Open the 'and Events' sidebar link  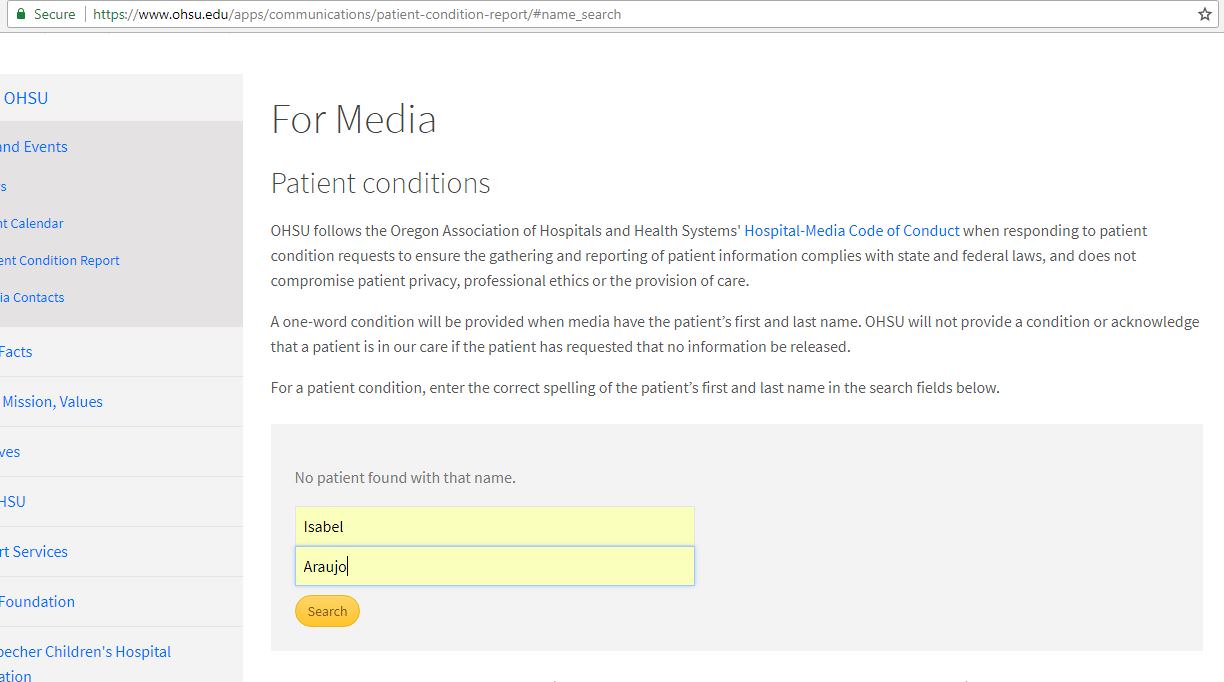[34, 147]
